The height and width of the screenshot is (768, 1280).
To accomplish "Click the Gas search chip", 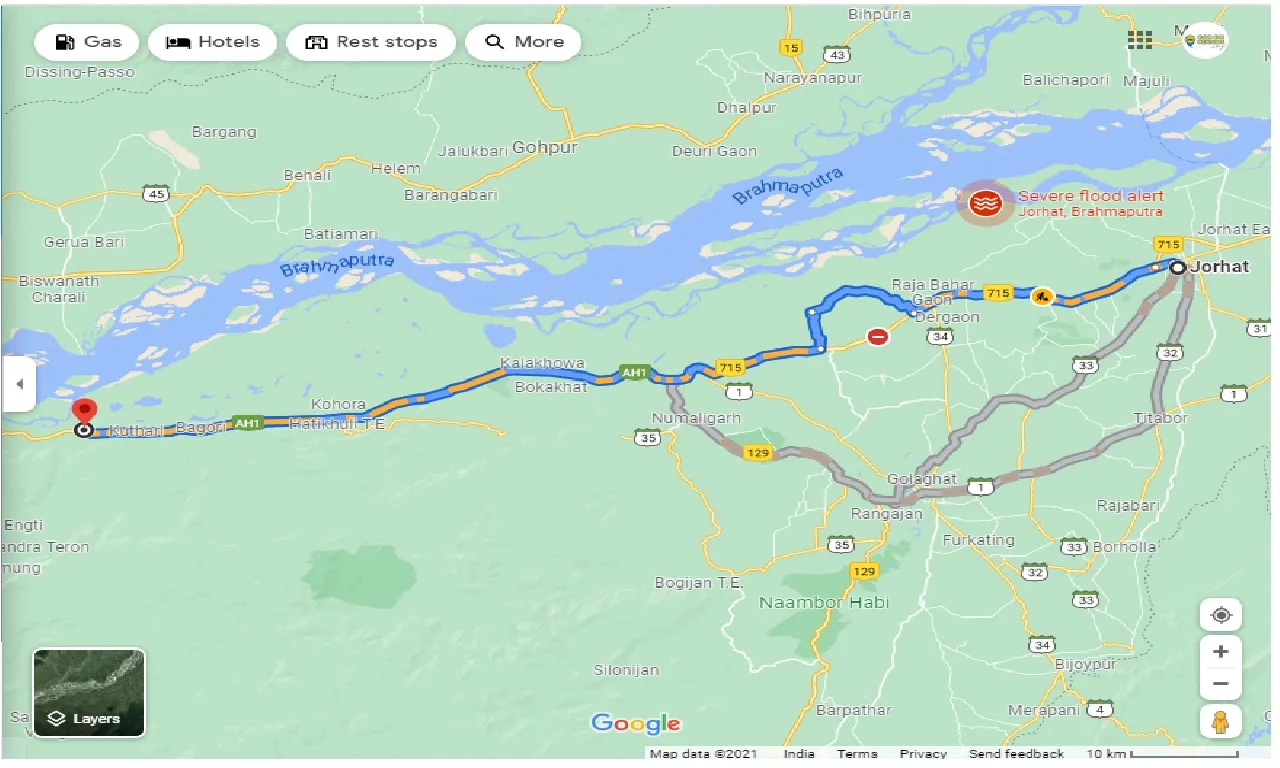I will [x=87, y=42].
